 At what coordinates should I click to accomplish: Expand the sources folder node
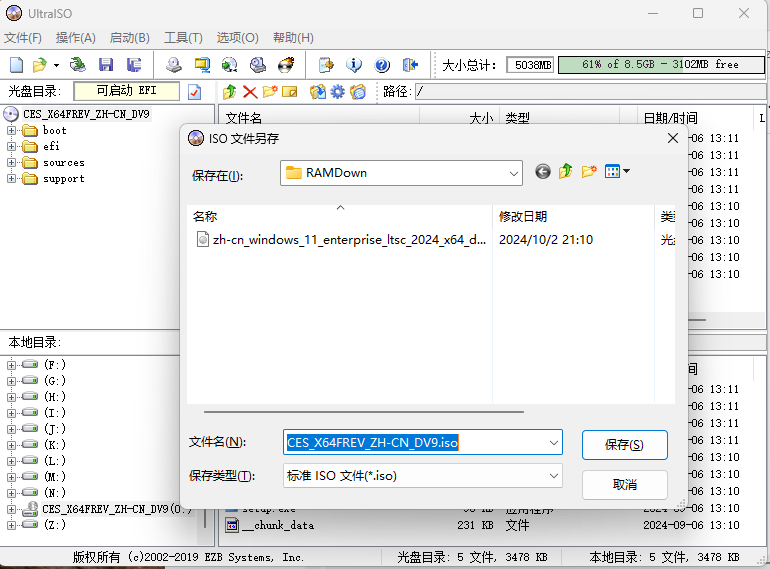coord(11,163)
